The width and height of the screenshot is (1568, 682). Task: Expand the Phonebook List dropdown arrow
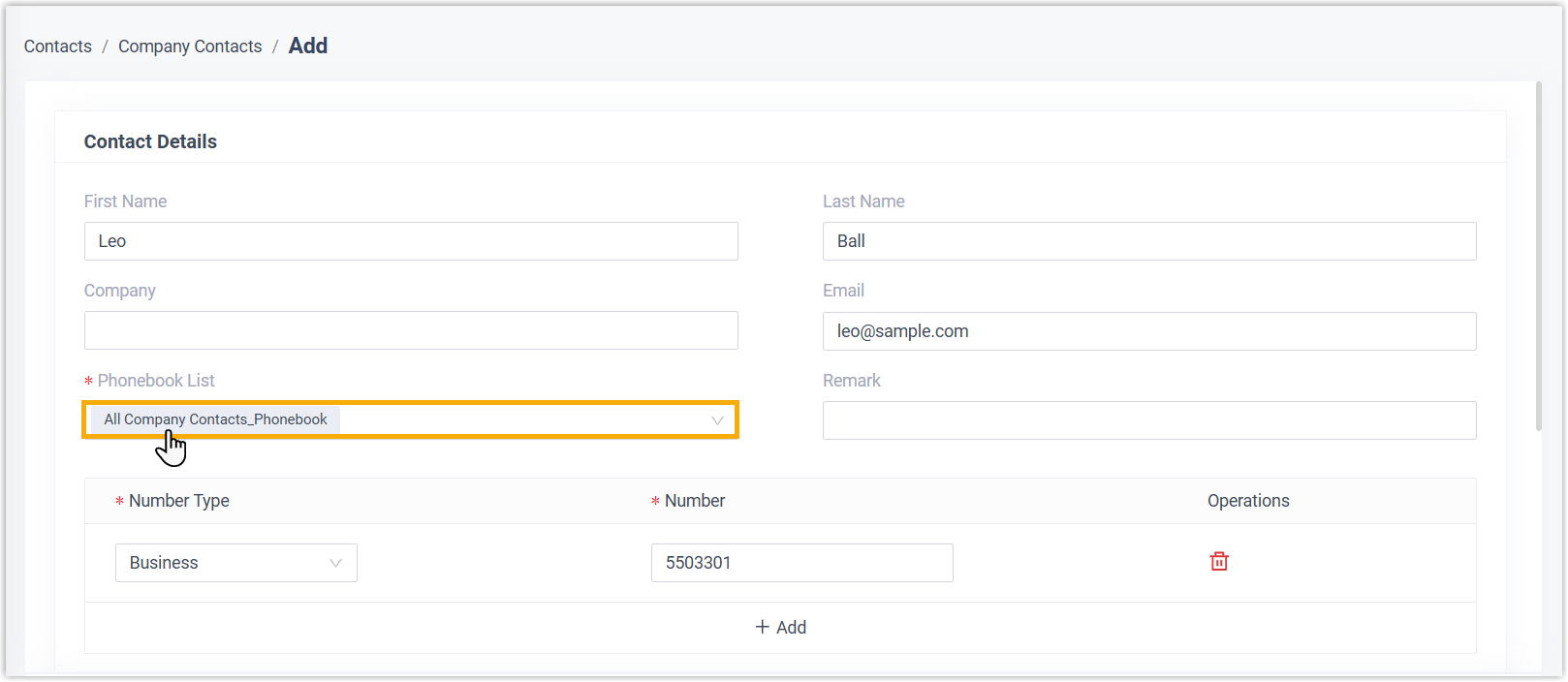717,420
